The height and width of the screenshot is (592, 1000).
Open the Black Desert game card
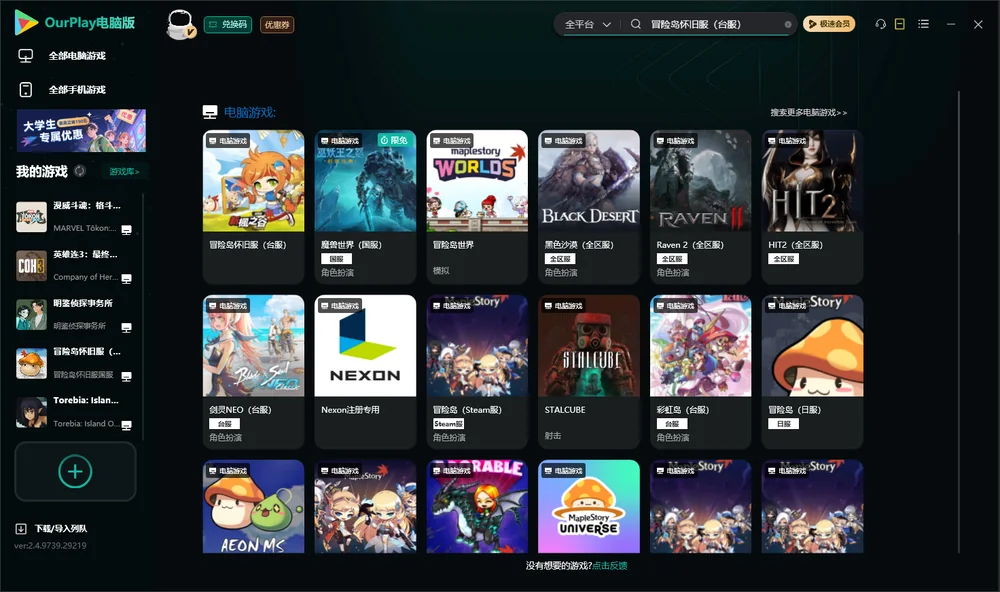(589, 207)
